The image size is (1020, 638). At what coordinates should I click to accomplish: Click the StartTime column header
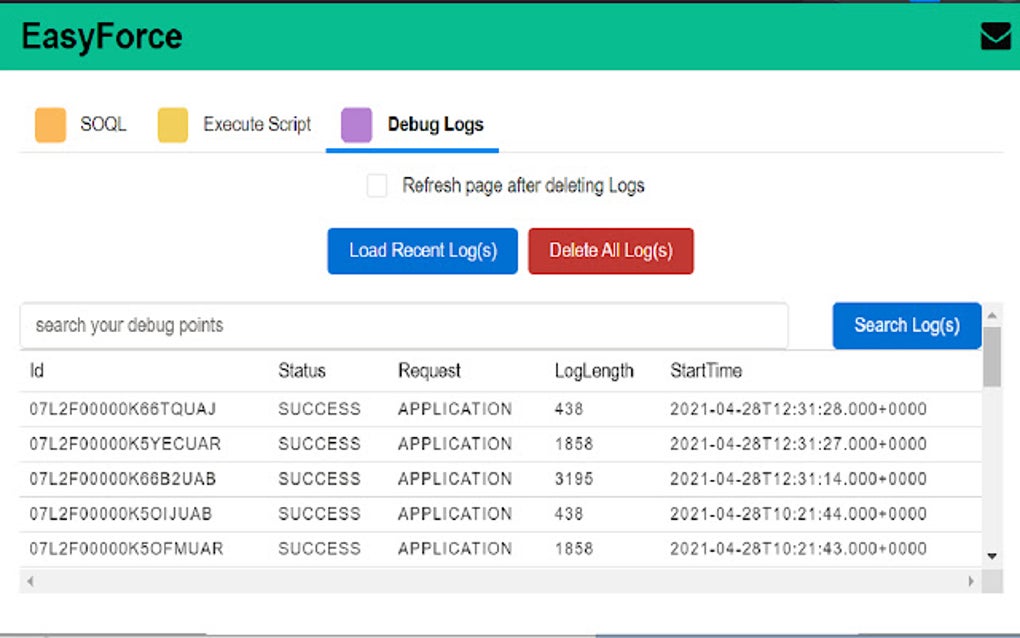pos(706,371)
